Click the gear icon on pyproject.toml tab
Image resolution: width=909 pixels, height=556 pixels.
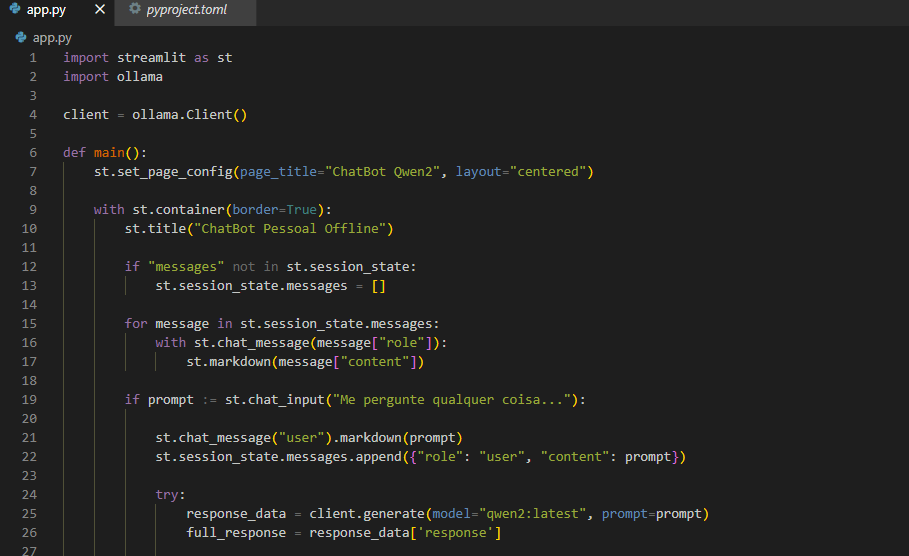(x=135, y=10)
